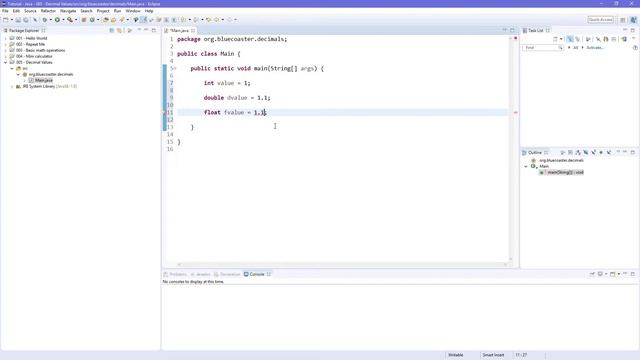Collapse the src folder
This screenshot has width=640, height=360.
point(12,69)
